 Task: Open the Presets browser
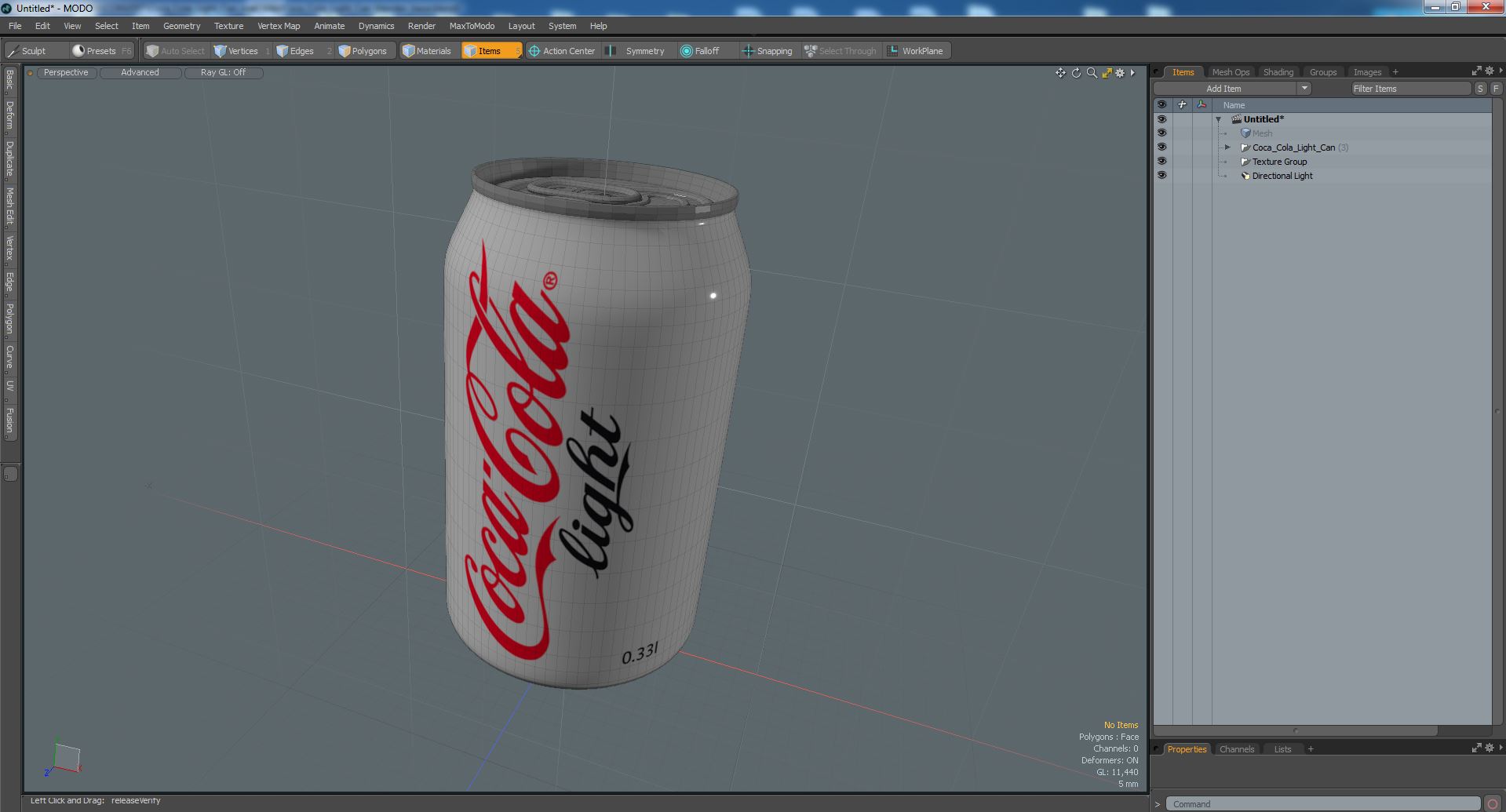[101, 51]
